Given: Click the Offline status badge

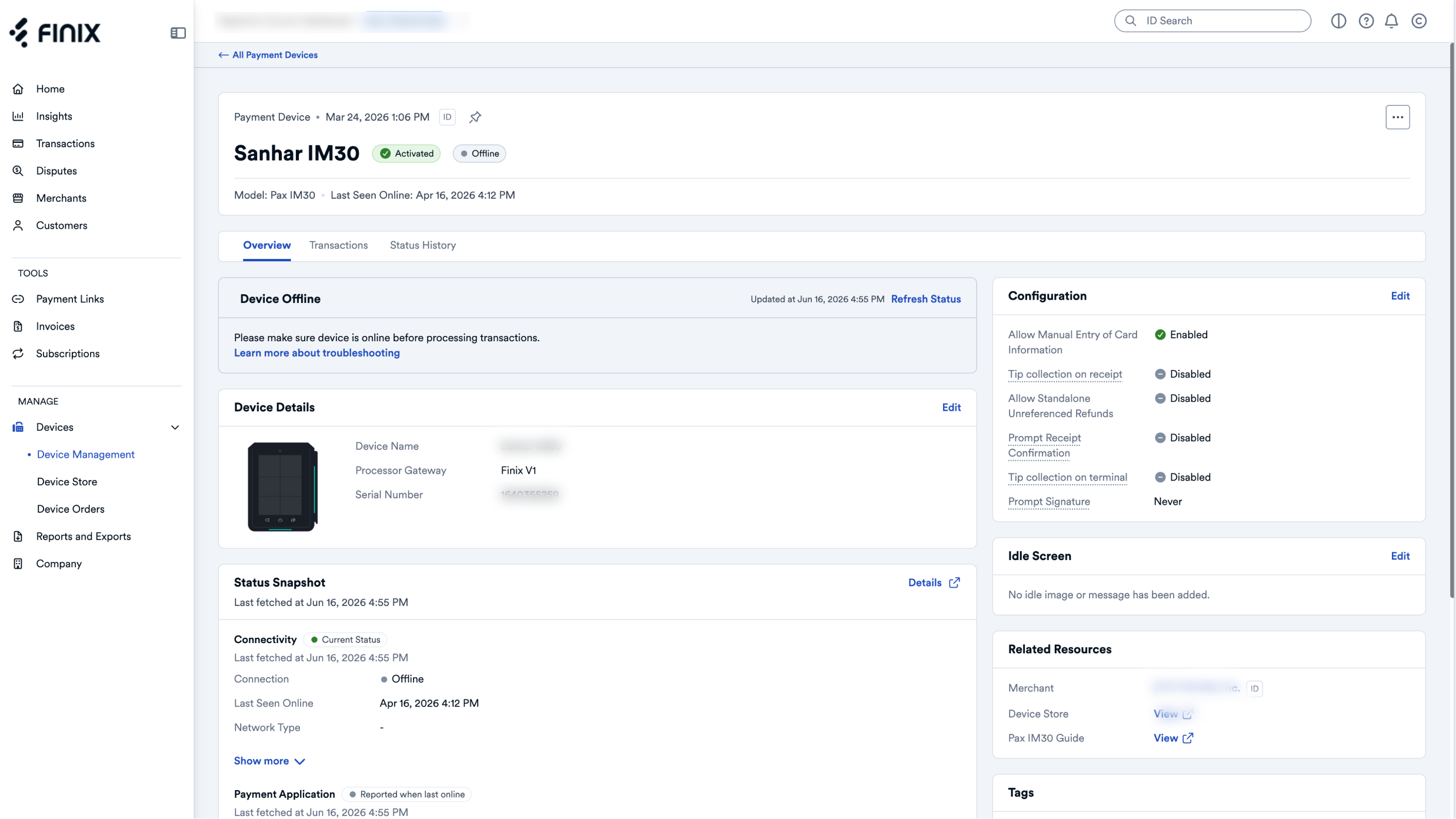Looking at the screenshot, I should (x=479, y=154).
